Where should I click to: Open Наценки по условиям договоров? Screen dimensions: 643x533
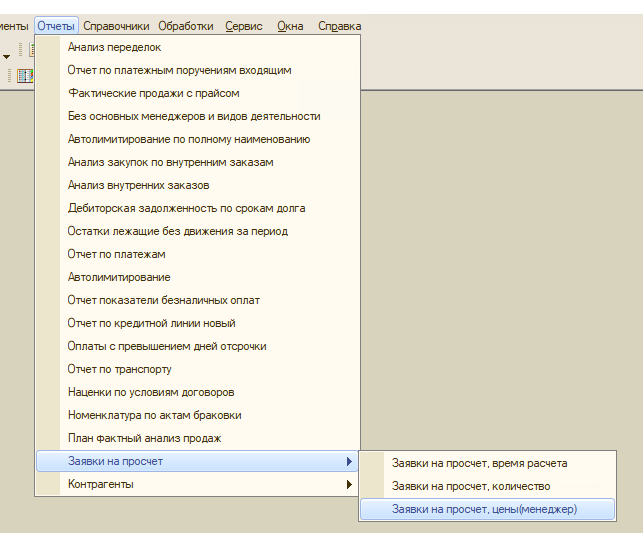198,392
